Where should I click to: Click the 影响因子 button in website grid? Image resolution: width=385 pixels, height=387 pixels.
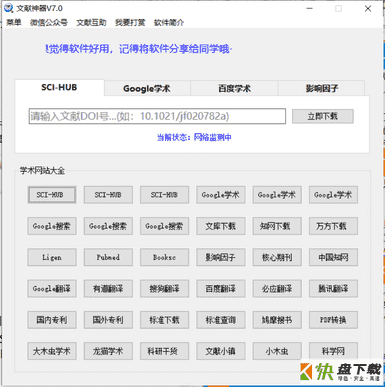click(x=221, y=257)
